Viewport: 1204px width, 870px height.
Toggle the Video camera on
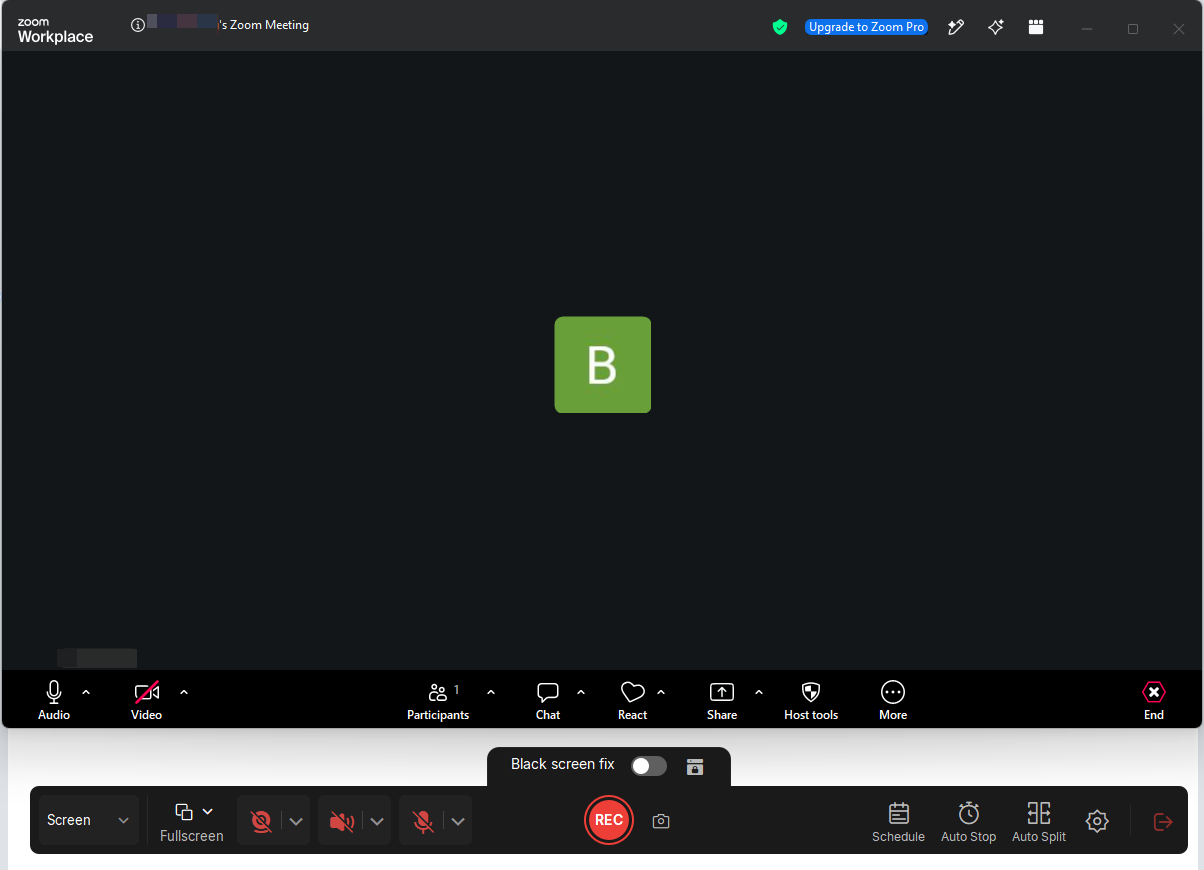pos(147,700)
